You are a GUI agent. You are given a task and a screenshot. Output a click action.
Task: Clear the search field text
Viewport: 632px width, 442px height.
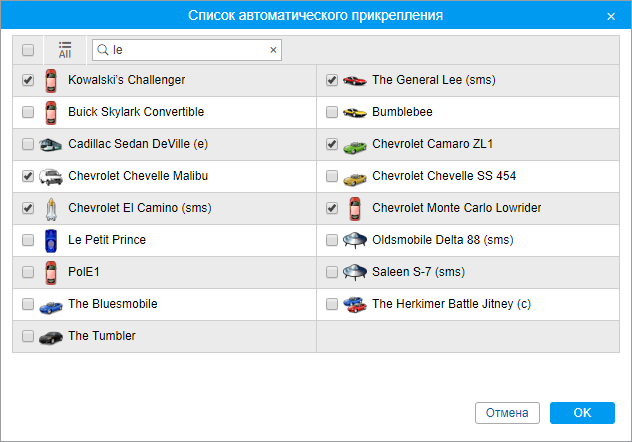click(273, 49)
